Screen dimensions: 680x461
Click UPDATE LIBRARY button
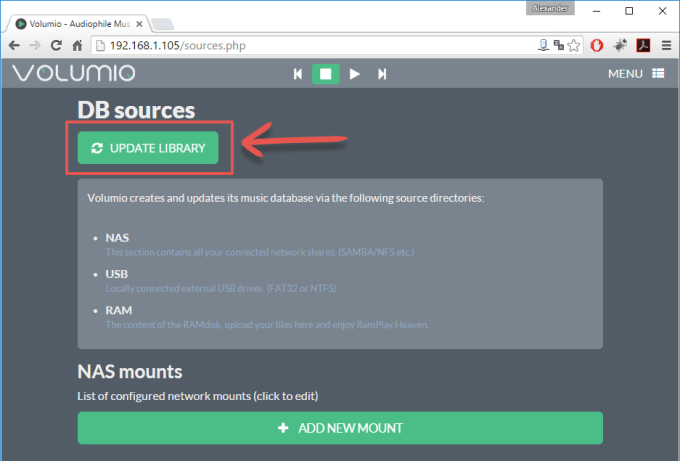148,148
